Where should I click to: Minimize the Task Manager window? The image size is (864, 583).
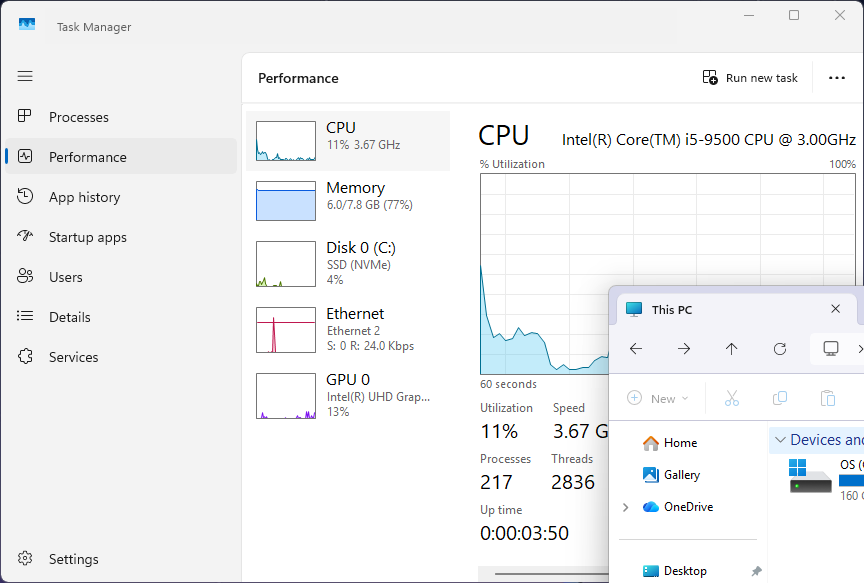point(748,15)
